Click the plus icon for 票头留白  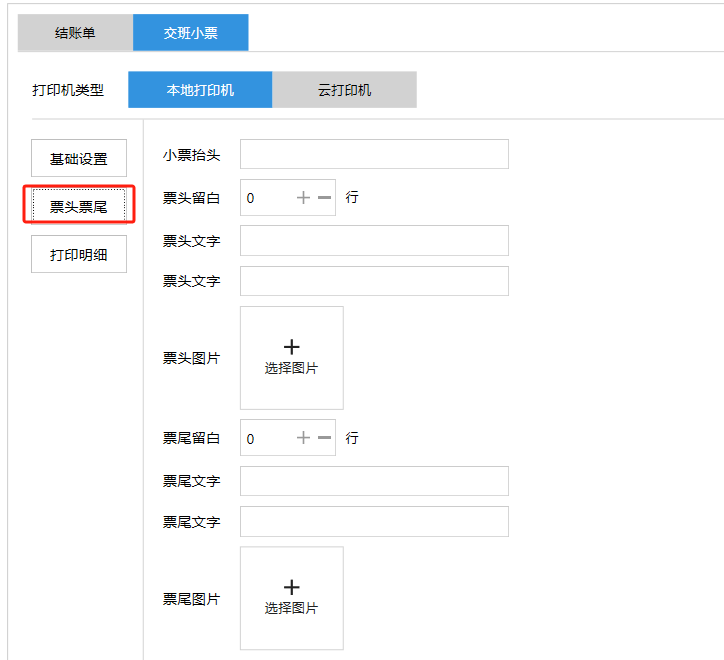tap(303, 198)
